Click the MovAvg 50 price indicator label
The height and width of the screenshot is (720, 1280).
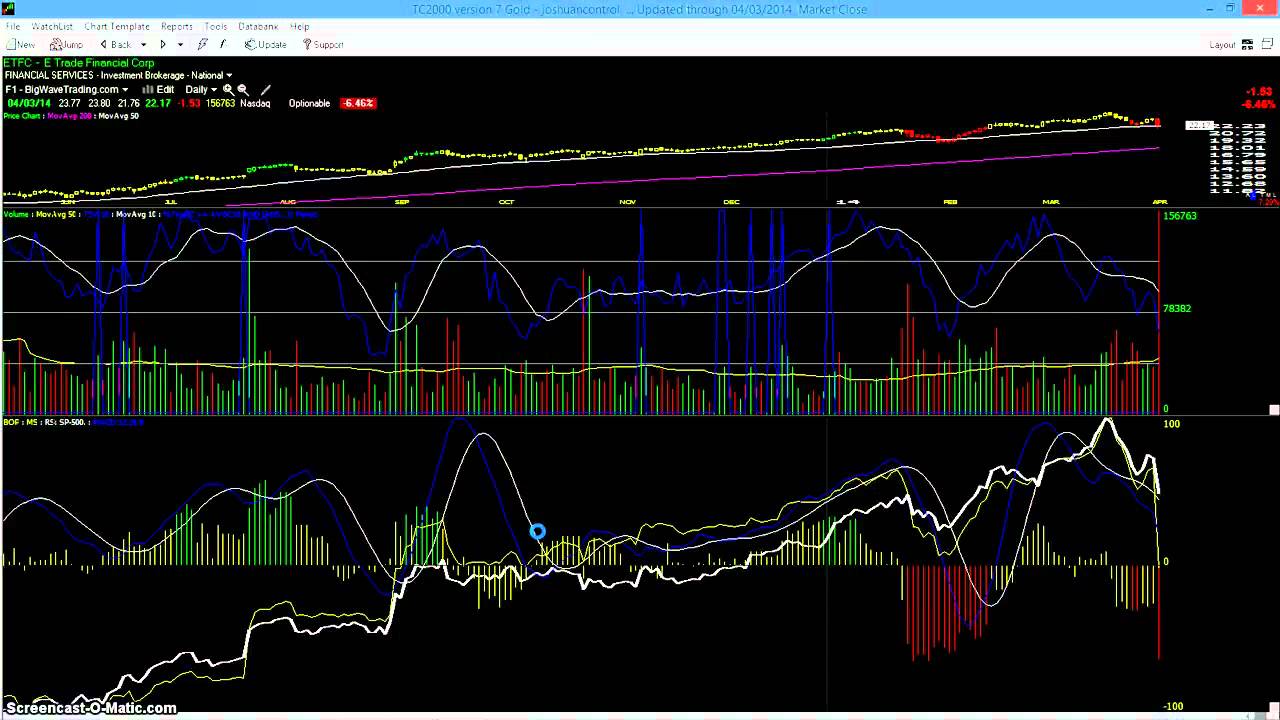point(118,116)
